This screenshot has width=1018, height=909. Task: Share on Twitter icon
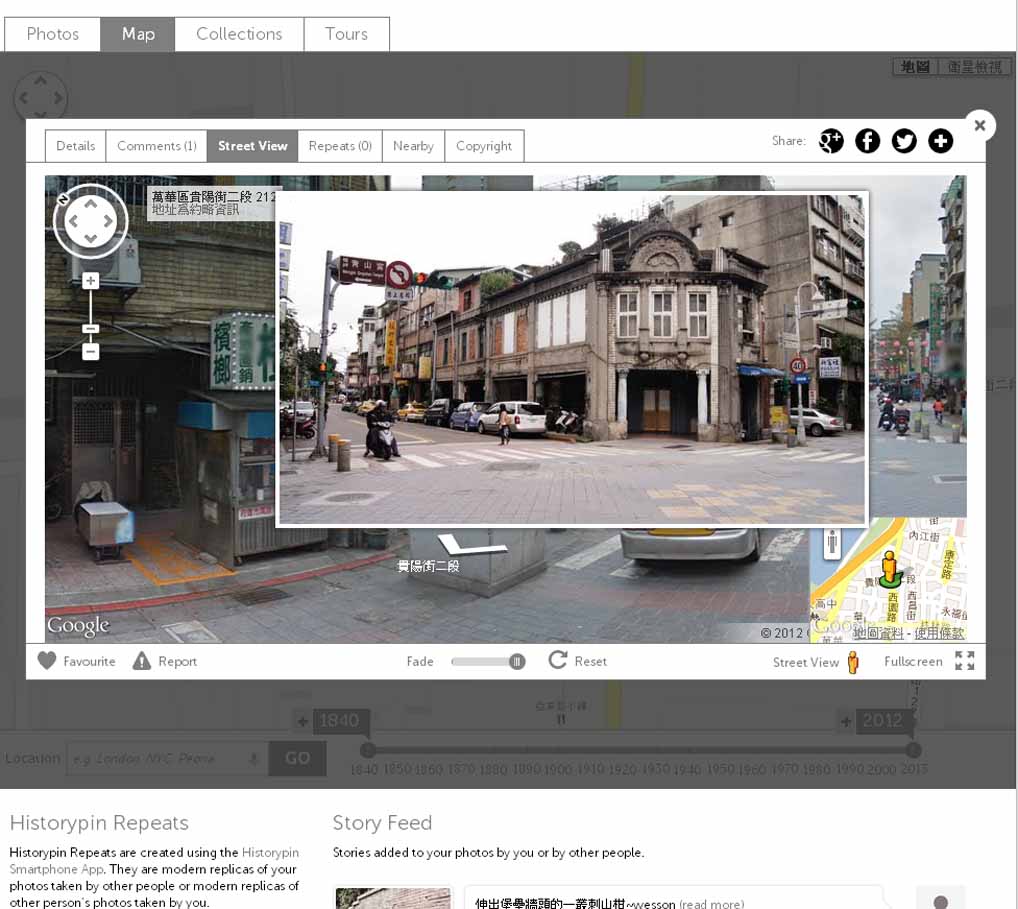point(904,141)
